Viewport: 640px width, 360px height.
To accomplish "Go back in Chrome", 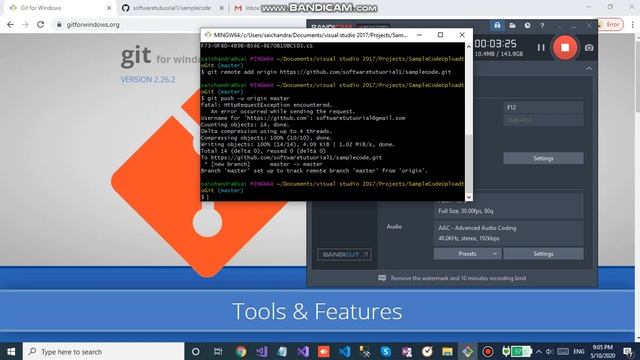I will click(x=10, y=24).
